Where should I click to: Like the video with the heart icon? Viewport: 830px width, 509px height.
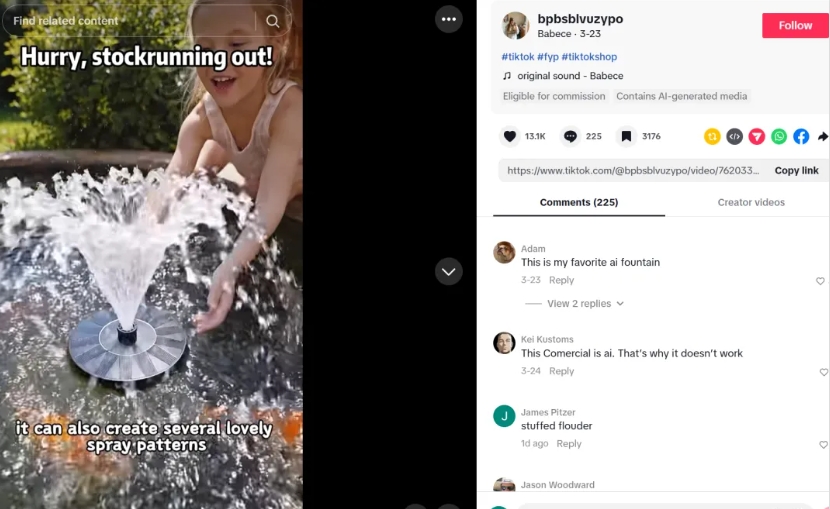(x=510, y=137)
